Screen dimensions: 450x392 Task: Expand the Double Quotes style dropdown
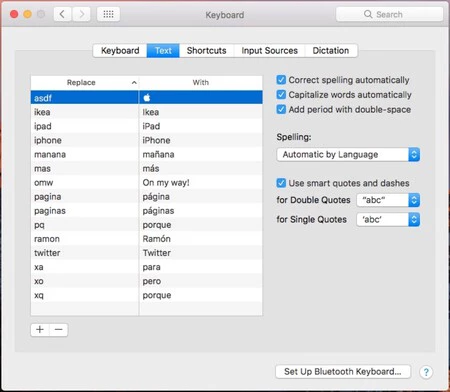point(388,200)
